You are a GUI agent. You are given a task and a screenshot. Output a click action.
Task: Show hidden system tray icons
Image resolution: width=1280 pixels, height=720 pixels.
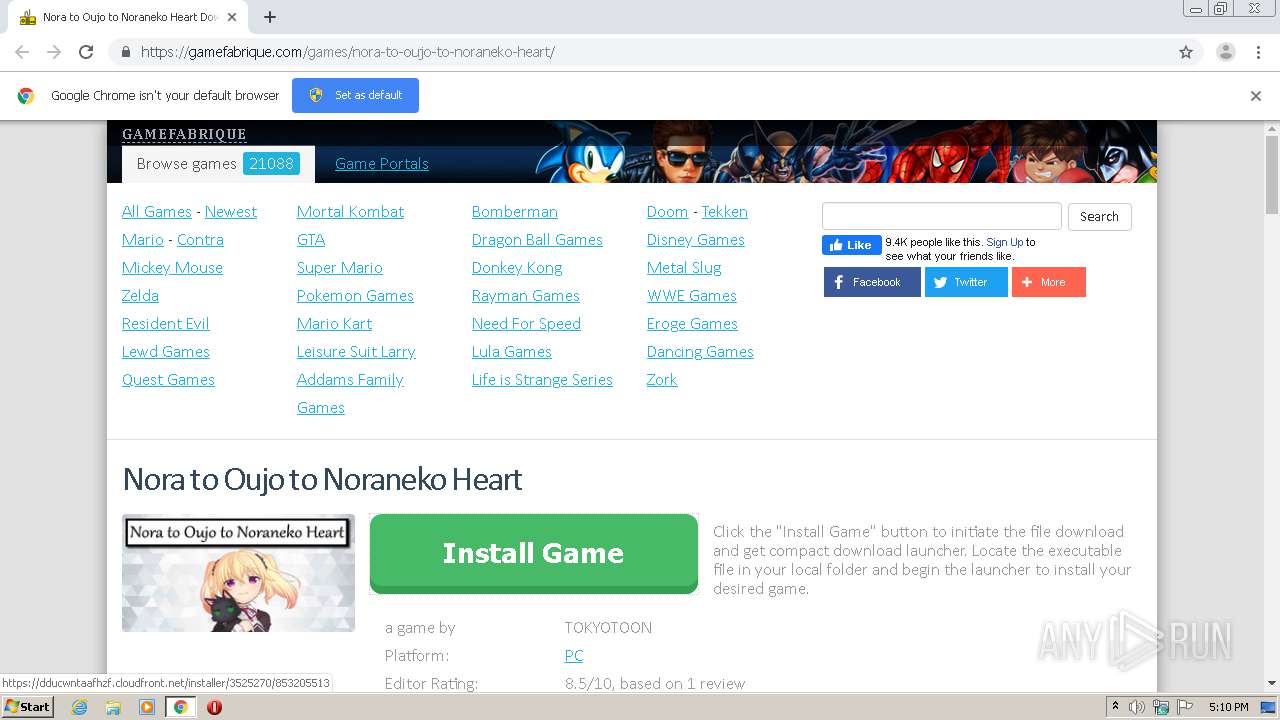click(x=1115, y=707)
